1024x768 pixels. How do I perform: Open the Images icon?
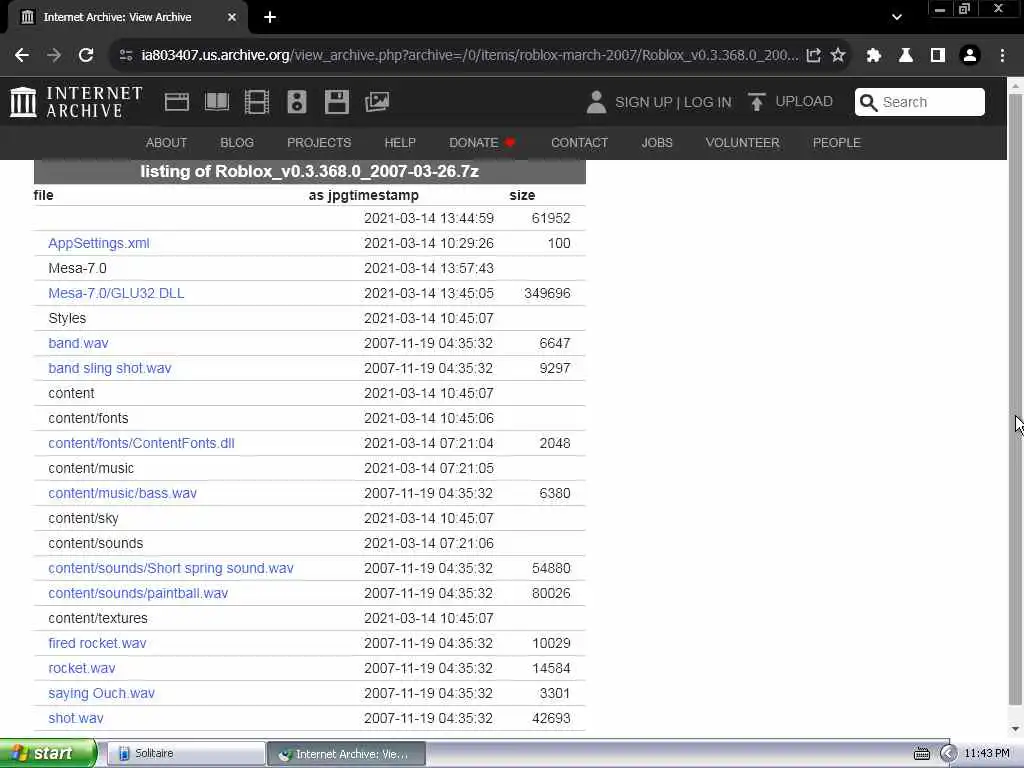coord(377,102)
